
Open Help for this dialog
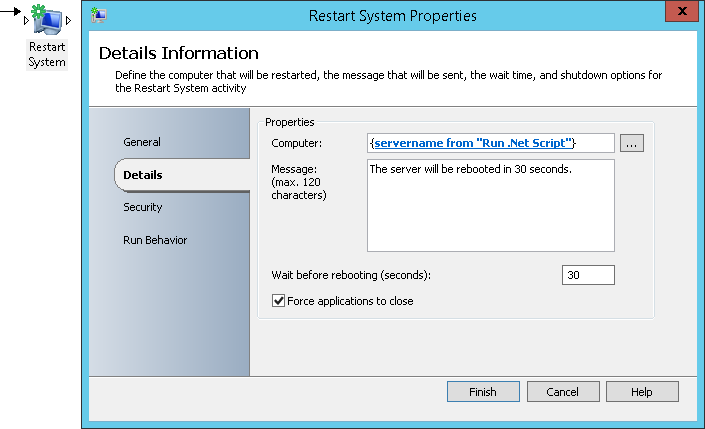coord(642,392)
